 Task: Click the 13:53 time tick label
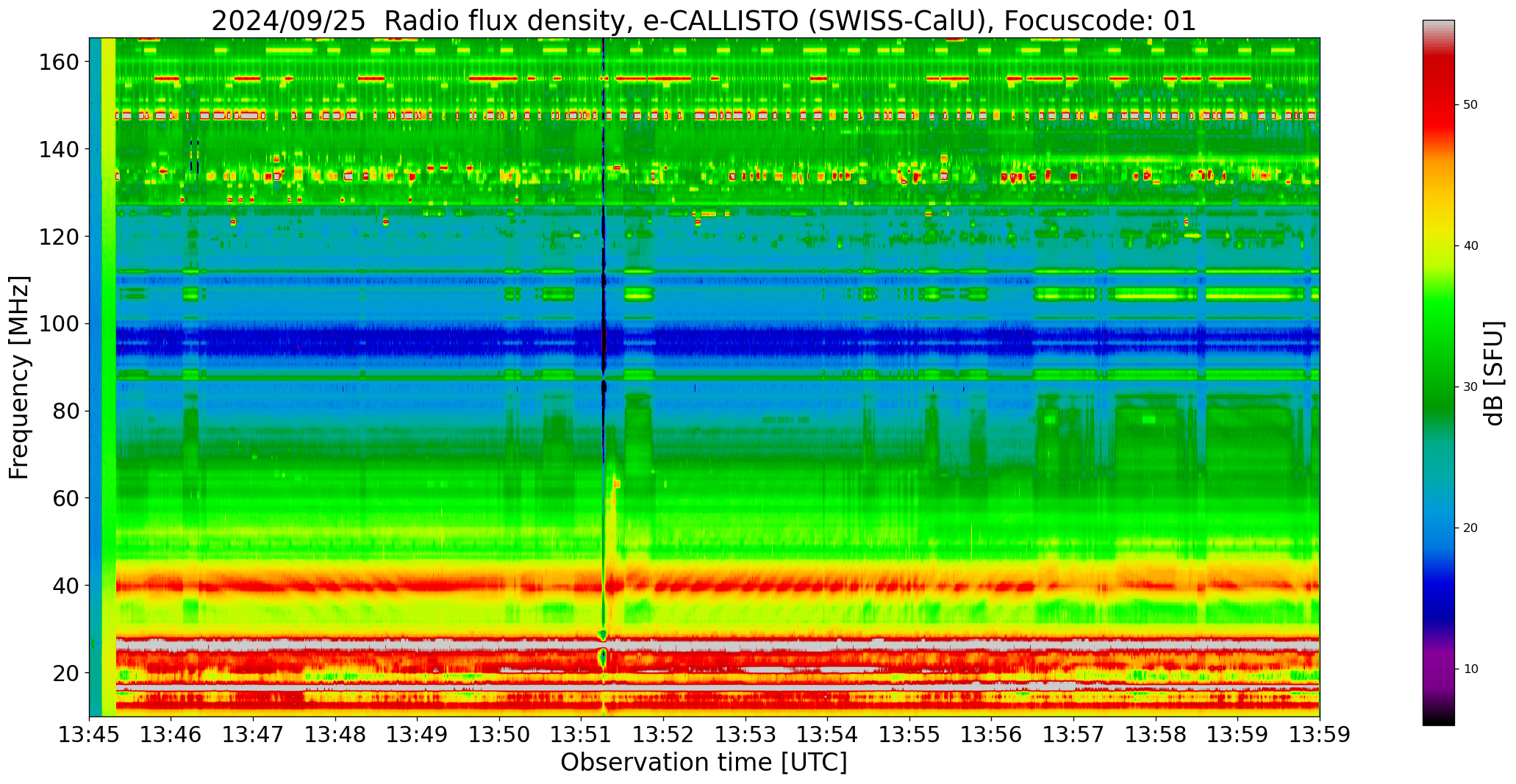746,734
